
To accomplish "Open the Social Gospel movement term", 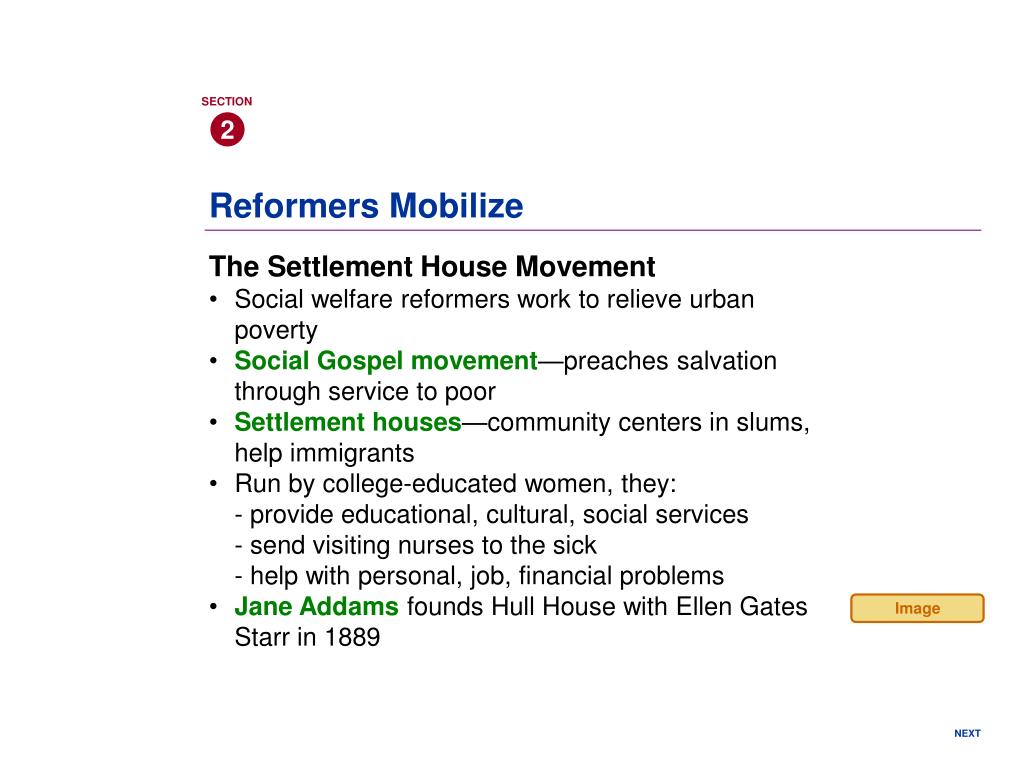I will pyautogui.click(x=386, y=360).
